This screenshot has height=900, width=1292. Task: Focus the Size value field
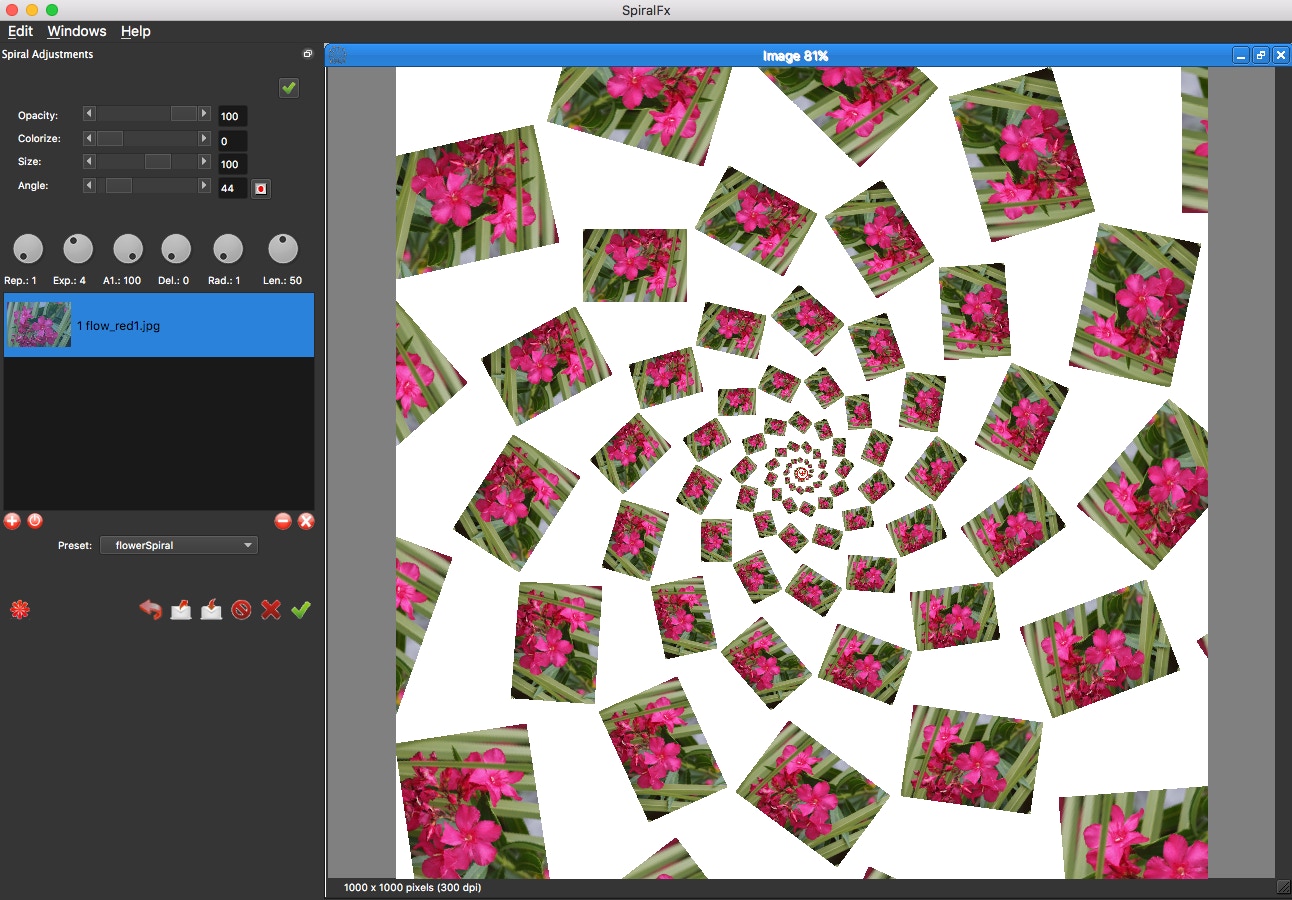[x=233, y=164]
